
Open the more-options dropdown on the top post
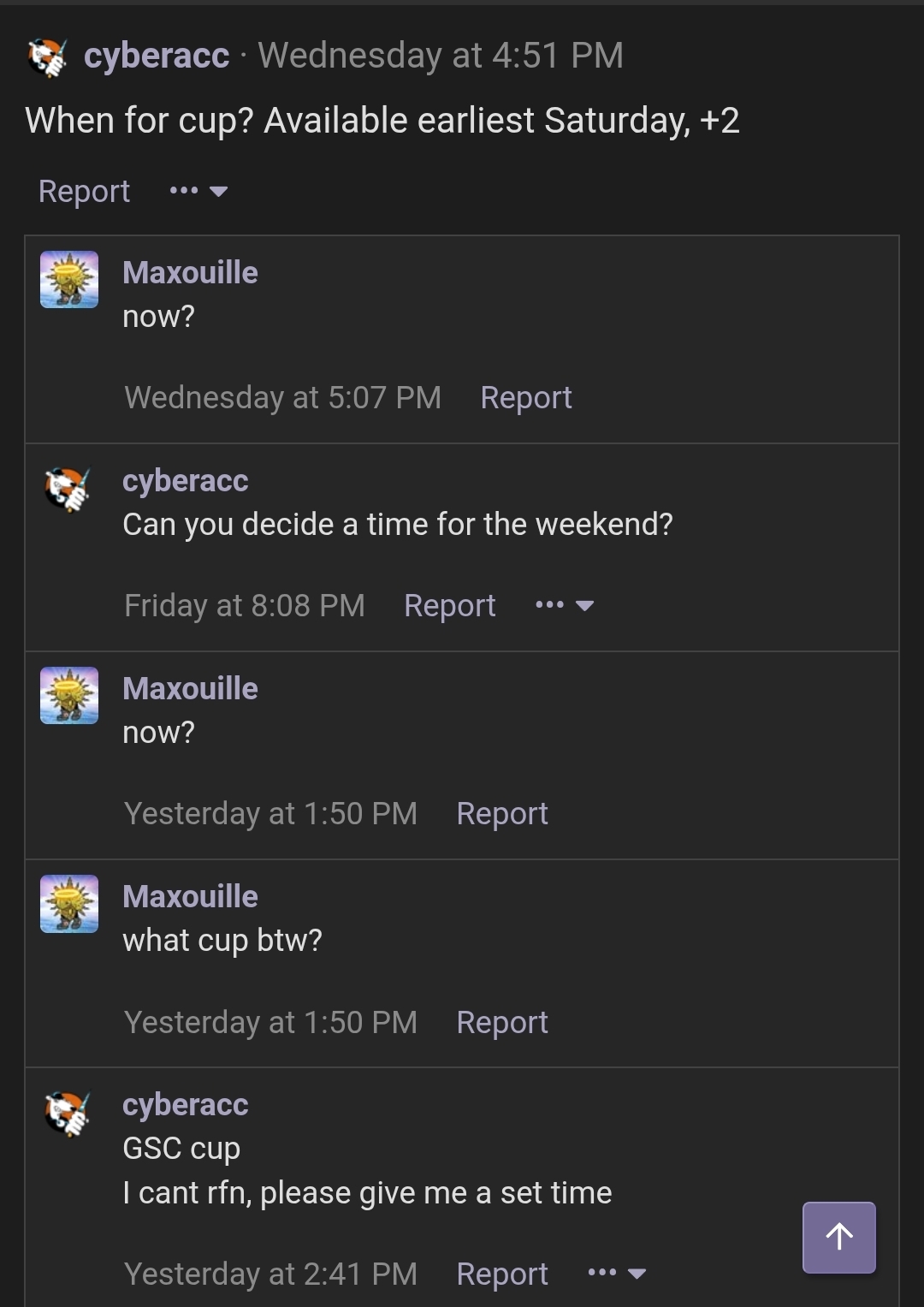pos(198,191)
